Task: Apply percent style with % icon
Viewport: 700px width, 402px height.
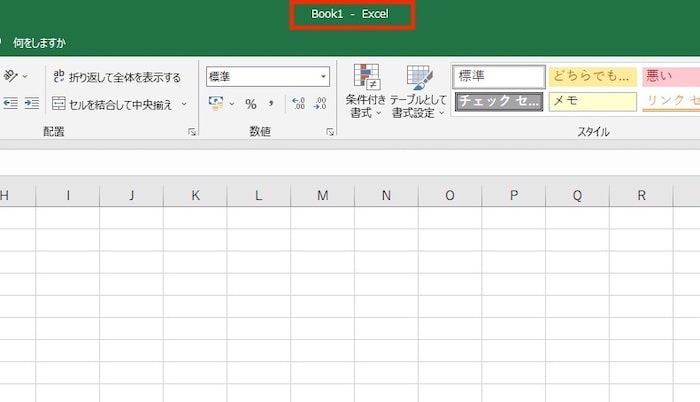Action: [250, 104]
